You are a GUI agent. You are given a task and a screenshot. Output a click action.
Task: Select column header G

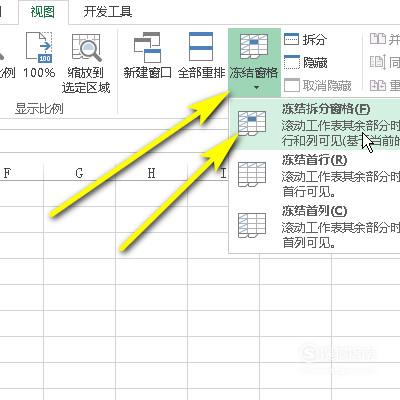[x=79, y=173]
